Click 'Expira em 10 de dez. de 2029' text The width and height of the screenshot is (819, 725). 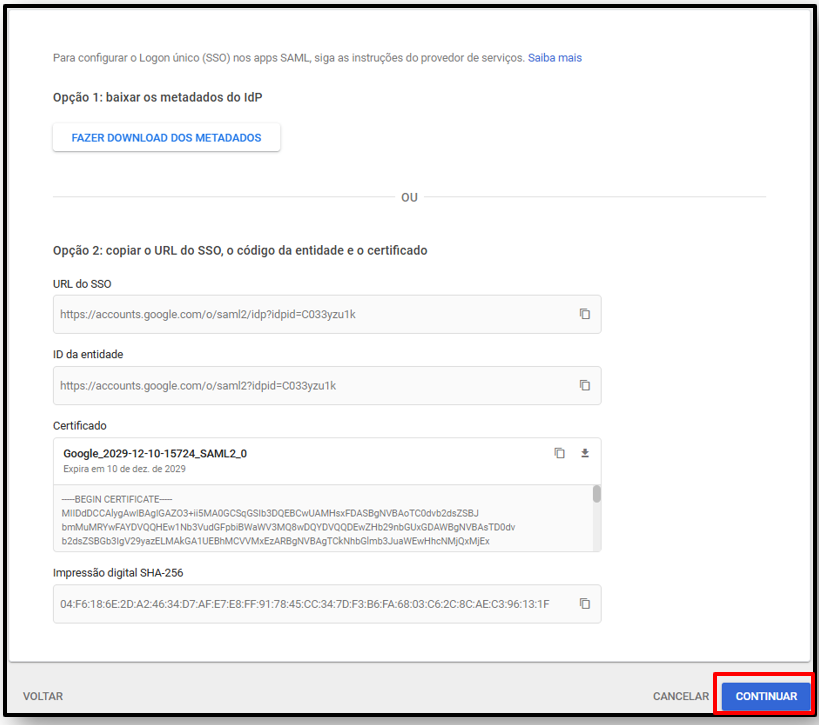(124, 469)
